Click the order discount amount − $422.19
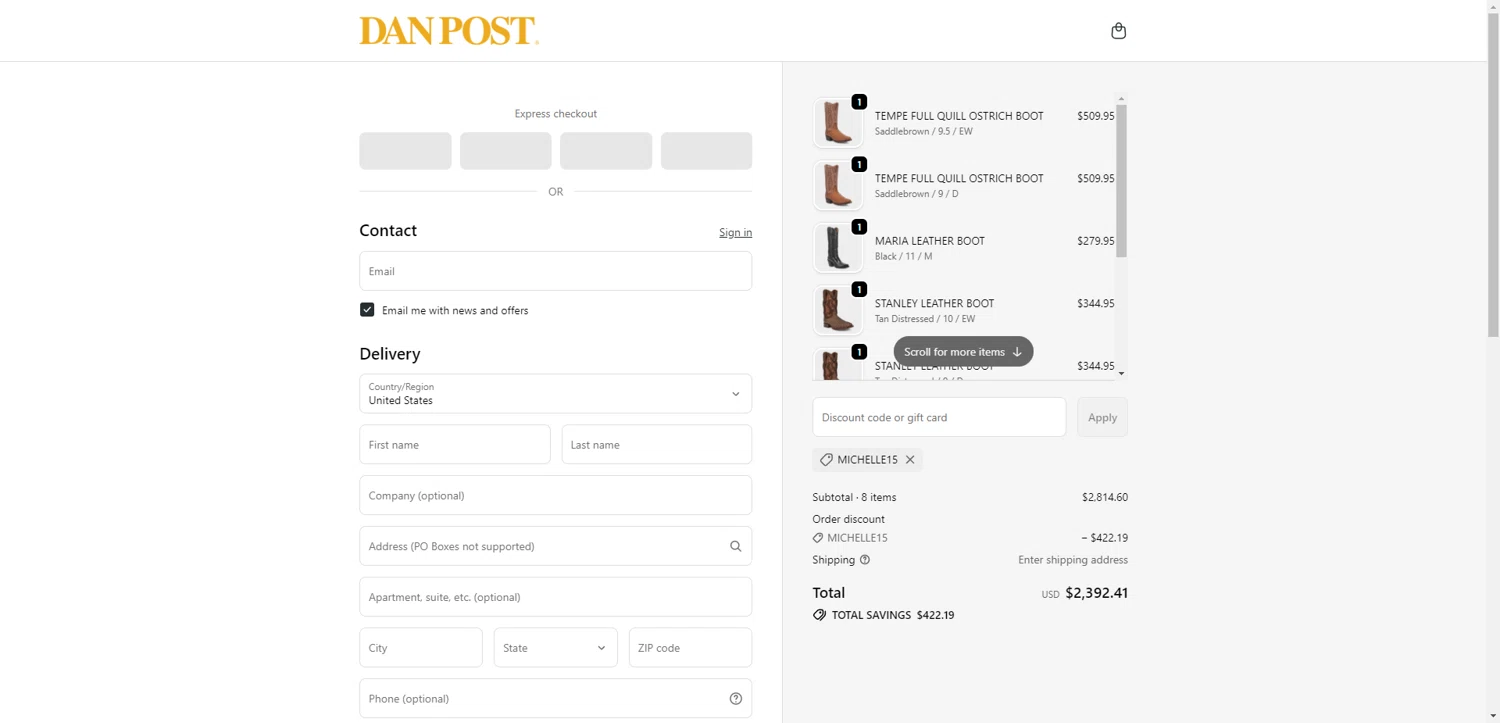This screenshot has width=1500, height=723. [x=1104, y=538]
